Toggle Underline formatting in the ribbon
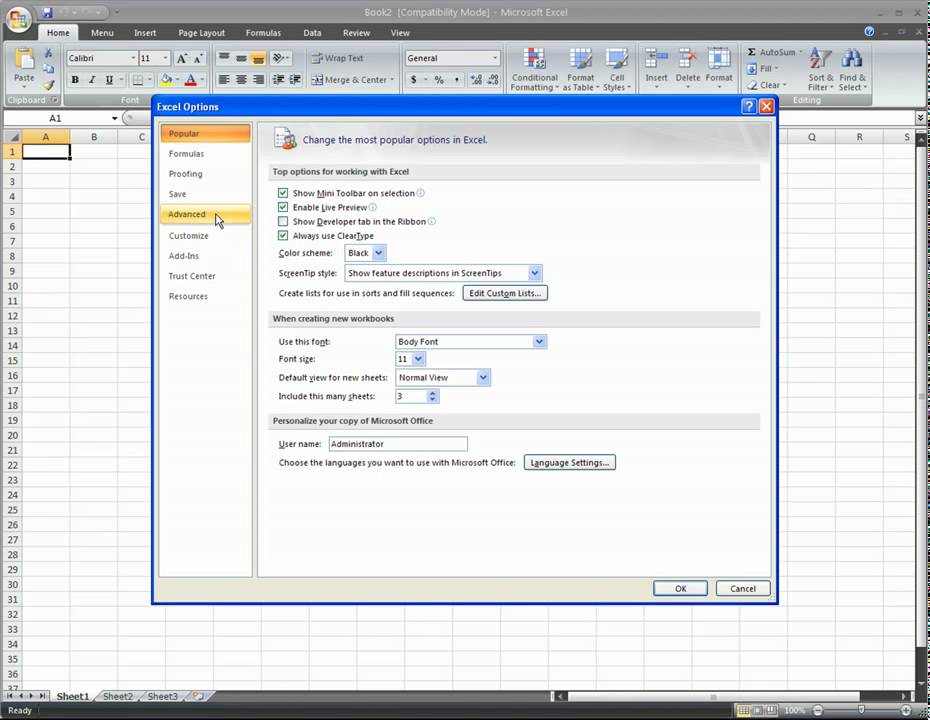This screenshot has height=720, width=930. tap(109, 79)
